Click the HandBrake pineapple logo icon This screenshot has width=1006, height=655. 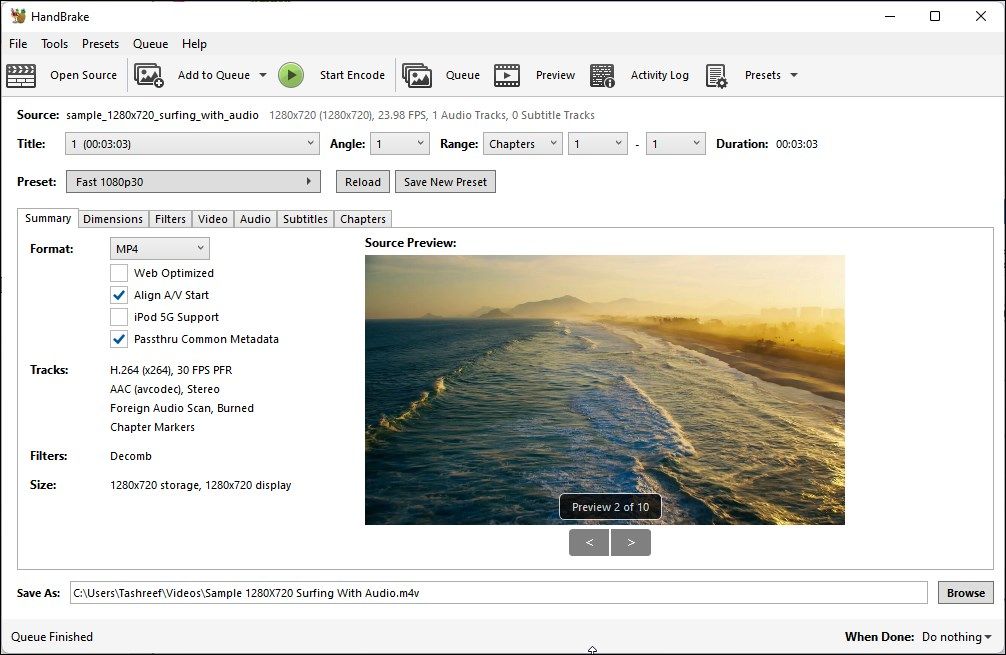tap(16, 15)
